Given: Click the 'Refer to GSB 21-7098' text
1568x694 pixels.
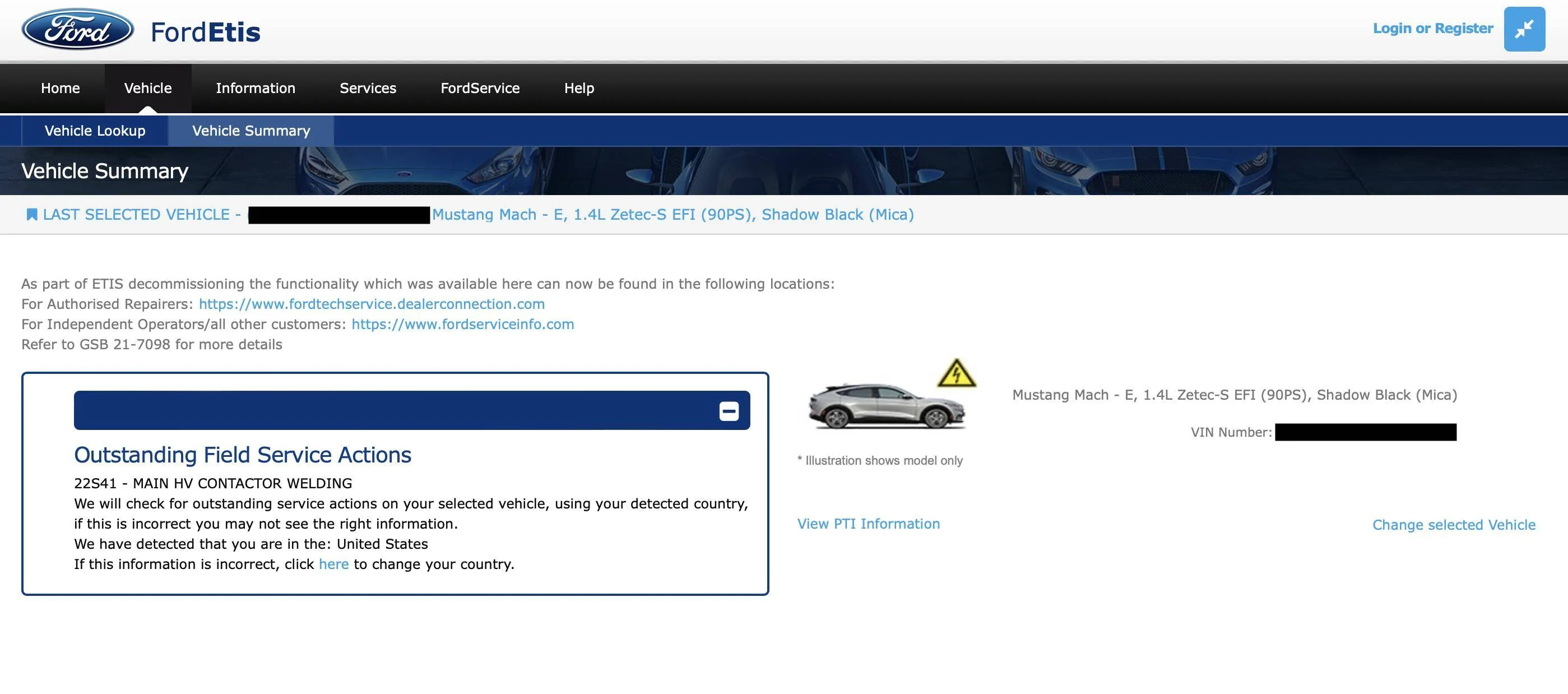Looking at the screenshot, I should 151,345.
